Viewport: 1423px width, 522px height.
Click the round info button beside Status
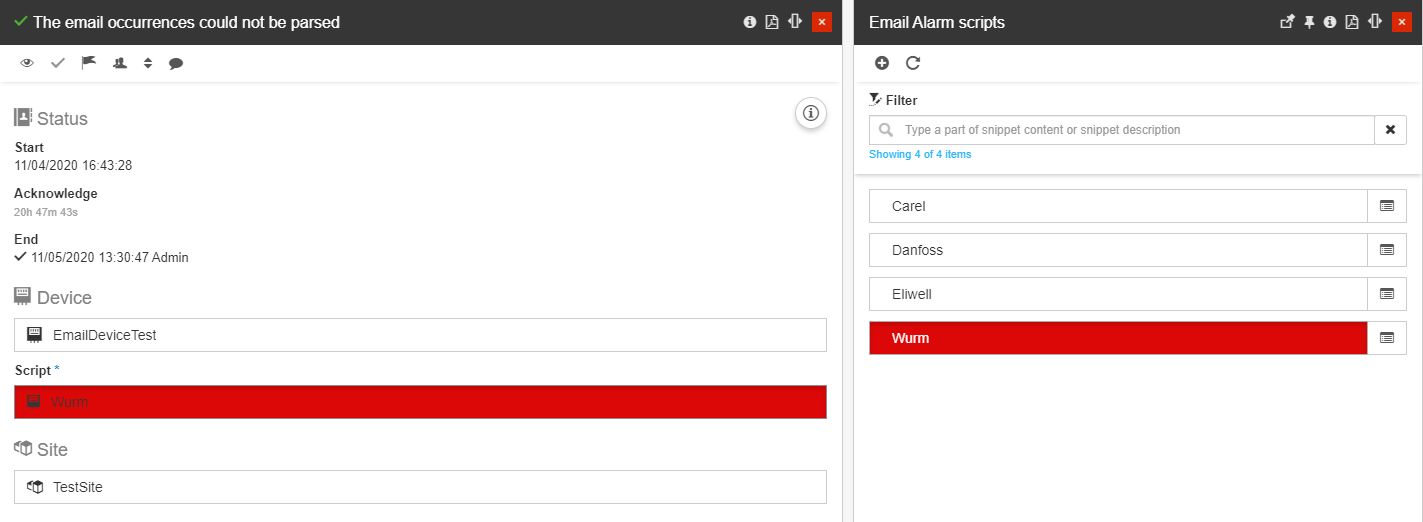coord(811,113)
